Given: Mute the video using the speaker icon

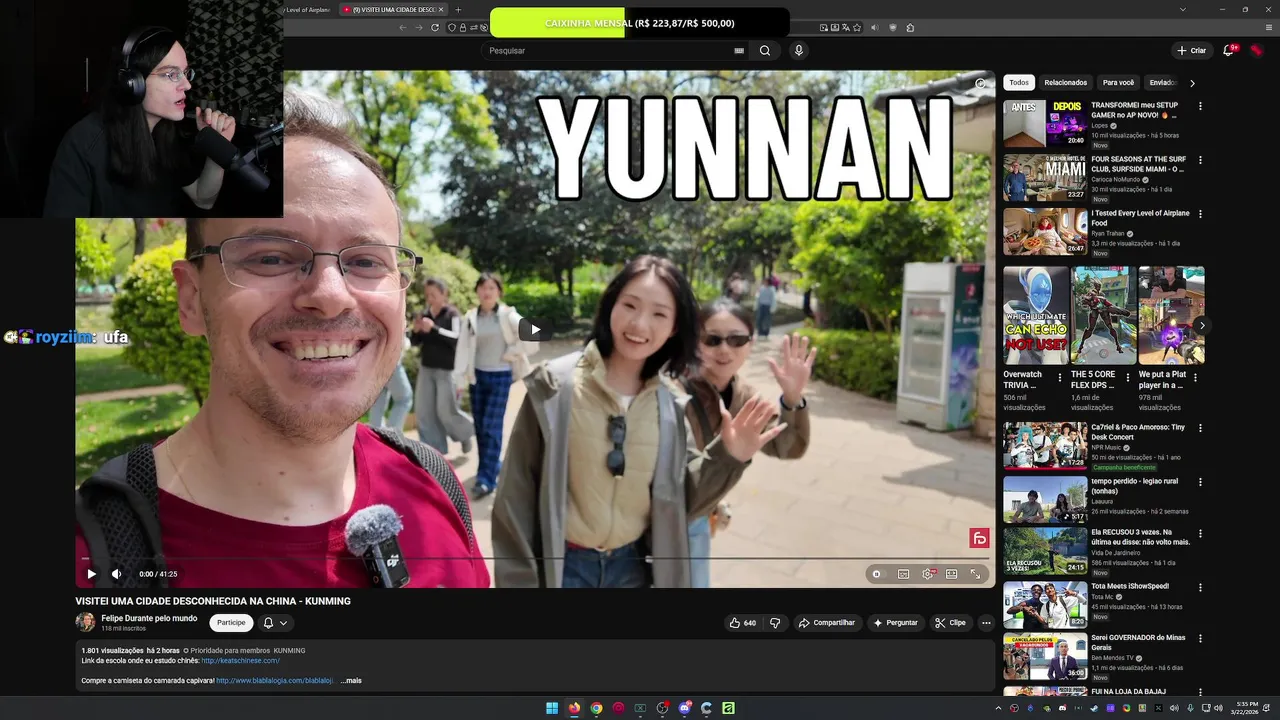Looking at the screenshot, I should (116, 574).
